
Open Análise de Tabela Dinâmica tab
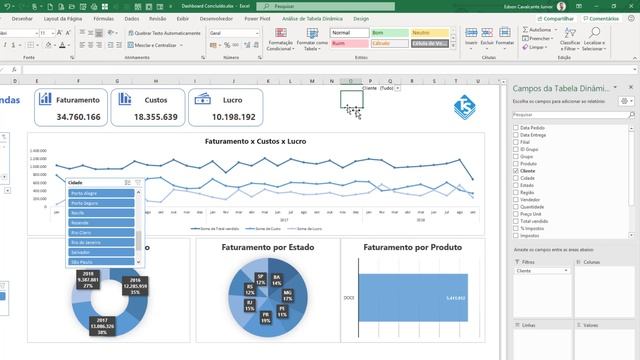pos(312,19)
